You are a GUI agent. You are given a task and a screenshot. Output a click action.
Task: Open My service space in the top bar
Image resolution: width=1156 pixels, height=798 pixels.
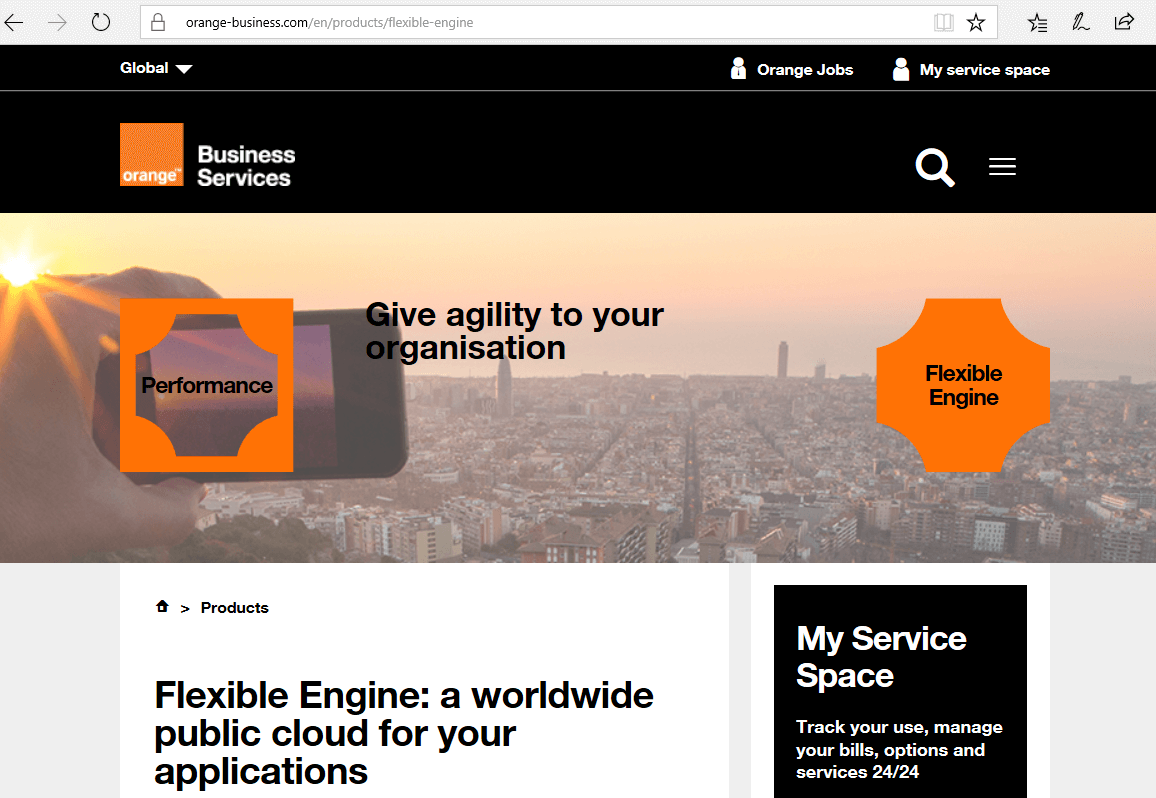click(x=984, y=69)
